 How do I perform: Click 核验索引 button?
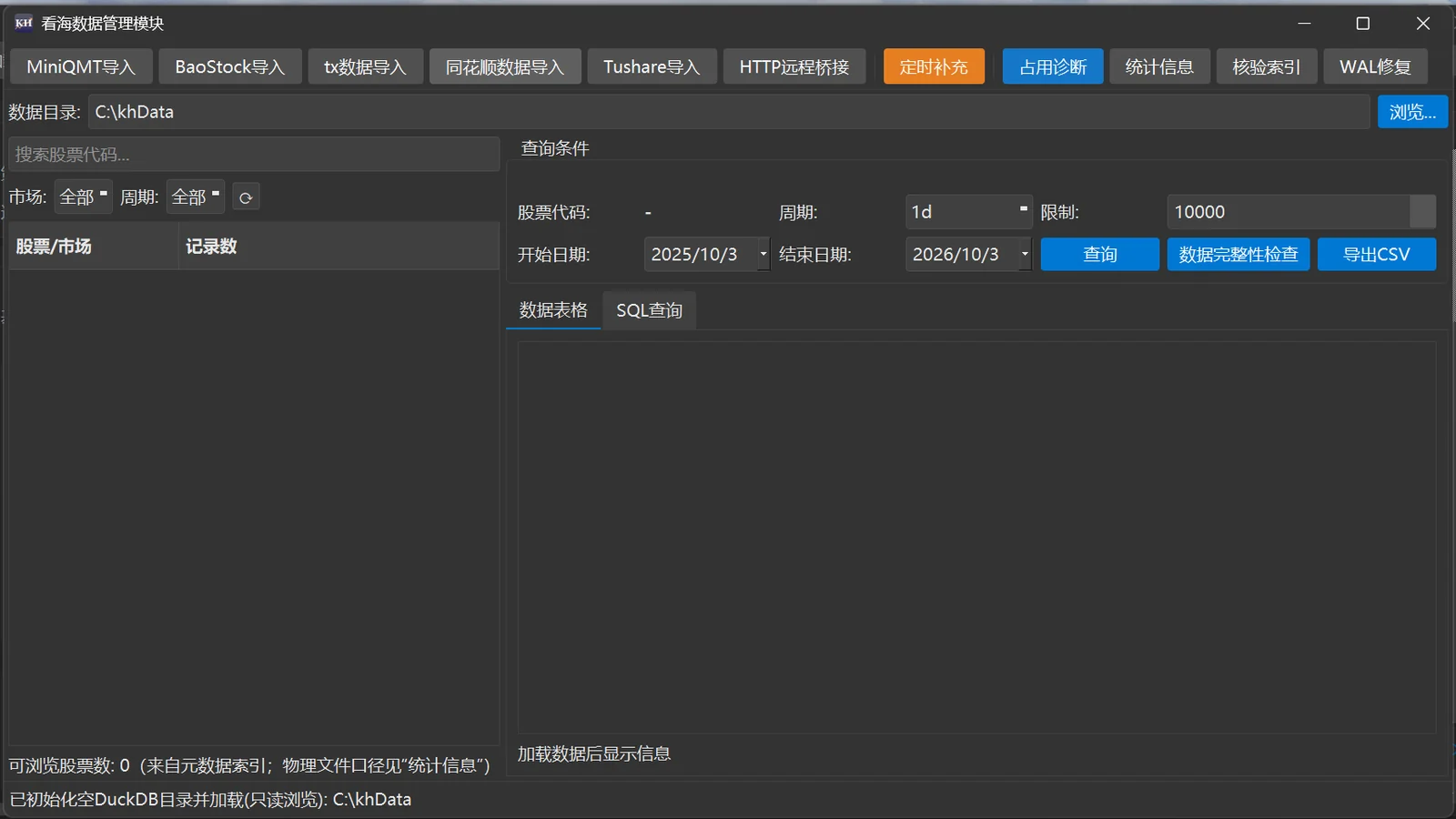pyautogui.click(x=1267, y=66)
